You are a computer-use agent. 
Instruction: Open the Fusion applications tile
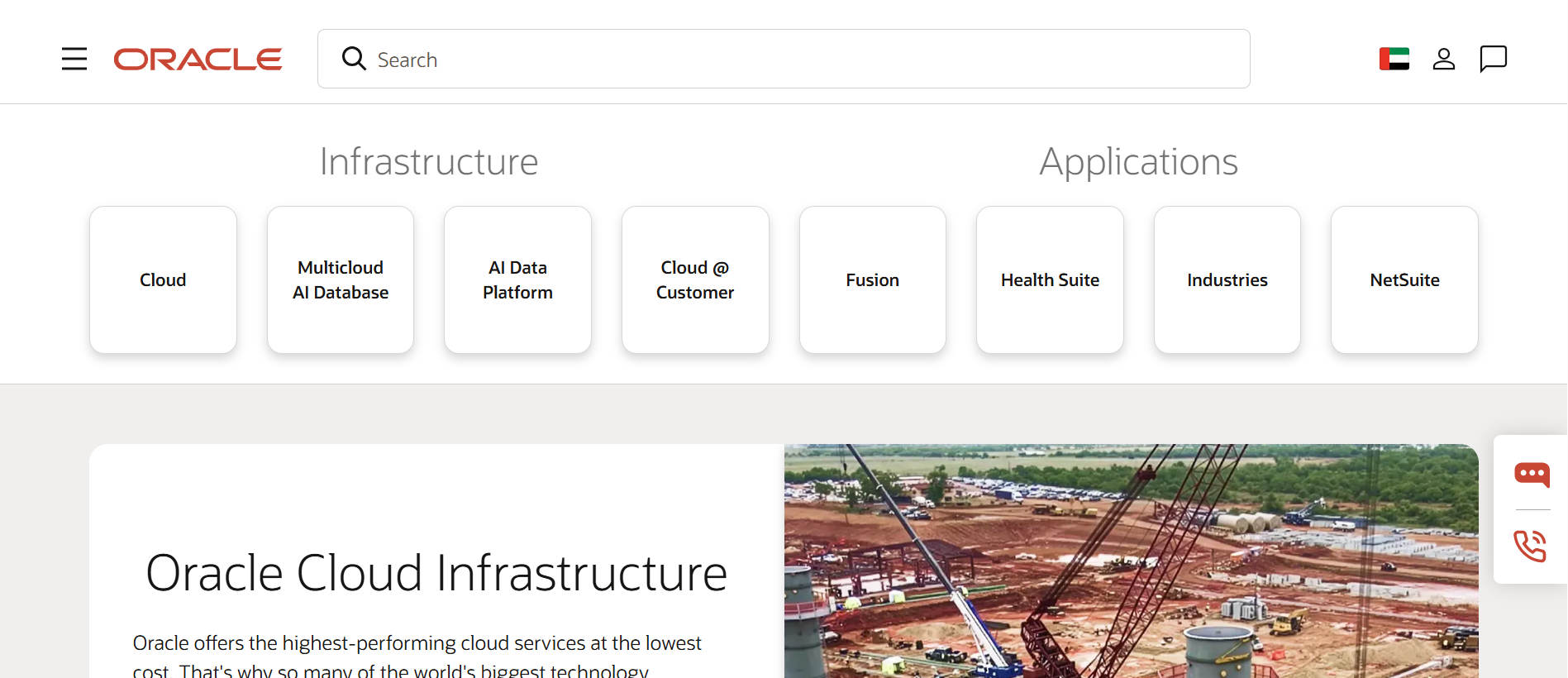873,280
